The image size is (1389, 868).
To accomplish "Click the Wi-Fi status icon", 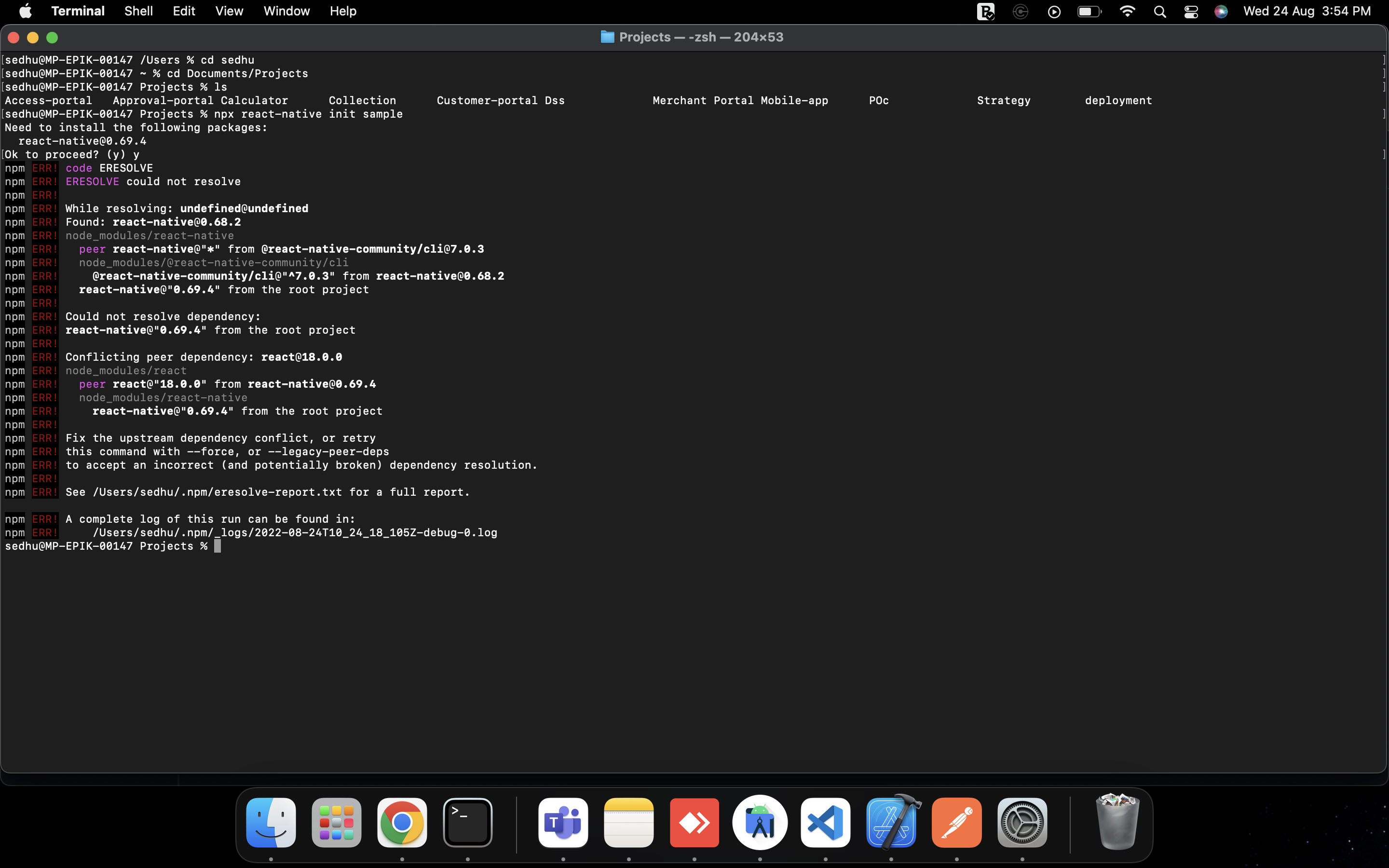I will point(1127,12).
